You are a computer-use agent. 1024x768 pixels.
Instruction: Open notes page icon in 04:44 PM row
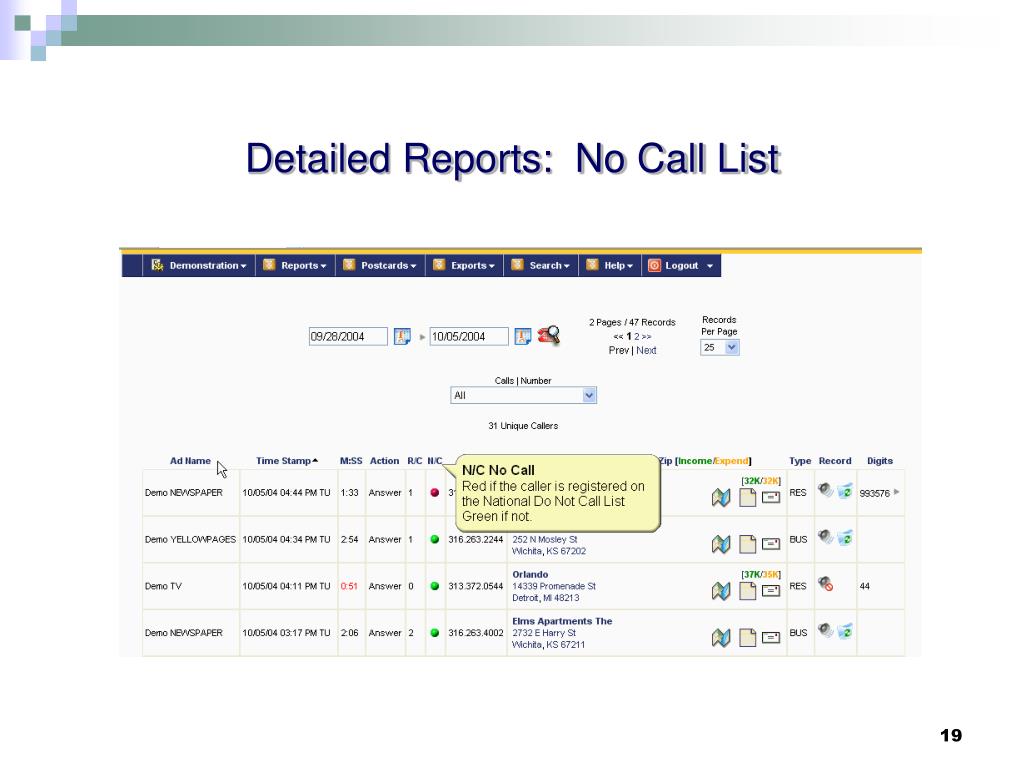pyautogui.click(x=747, y=498)
